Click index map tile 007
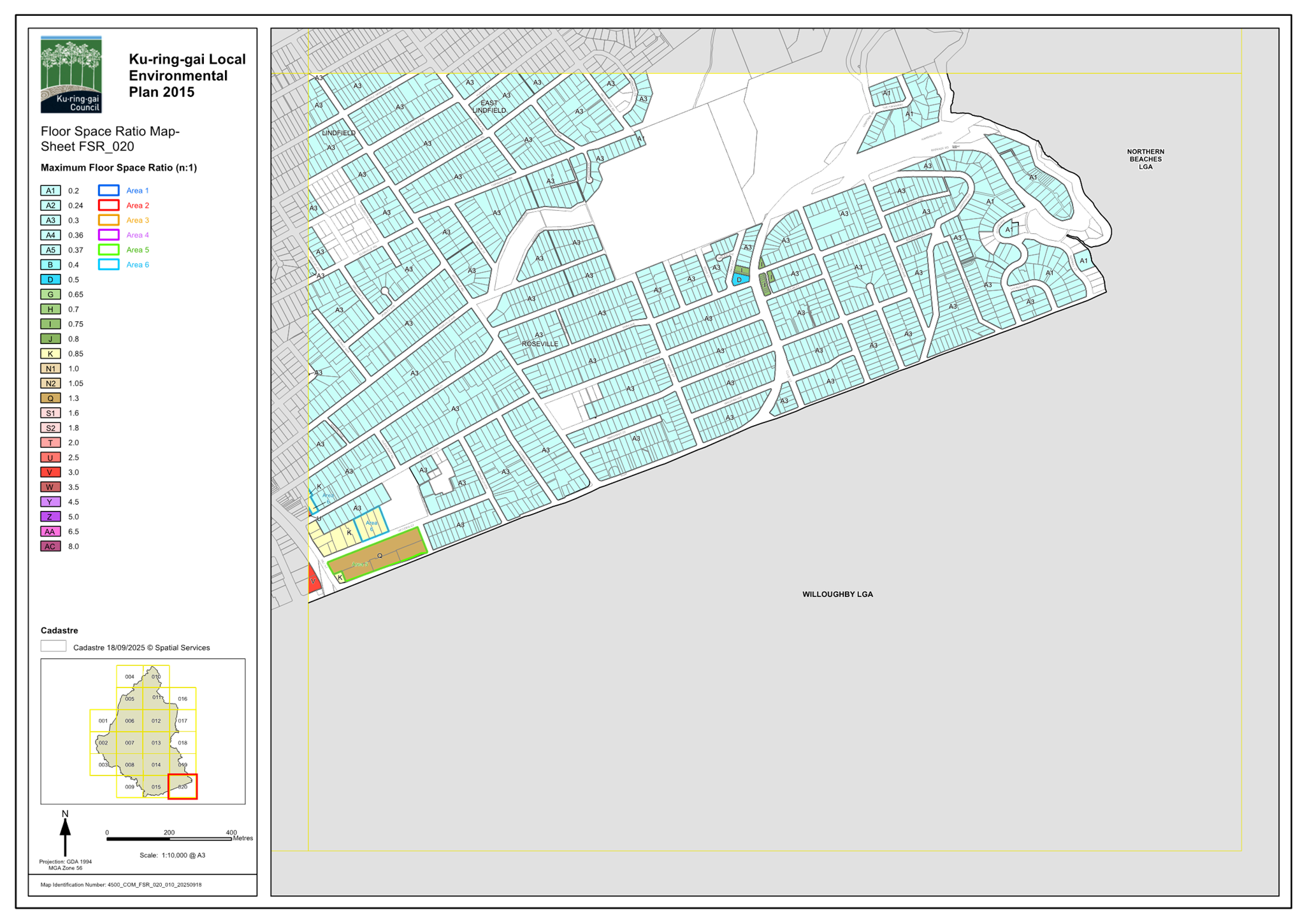Screen dimensions: 1307x924 pyautogui.click(x=129, y=743)
